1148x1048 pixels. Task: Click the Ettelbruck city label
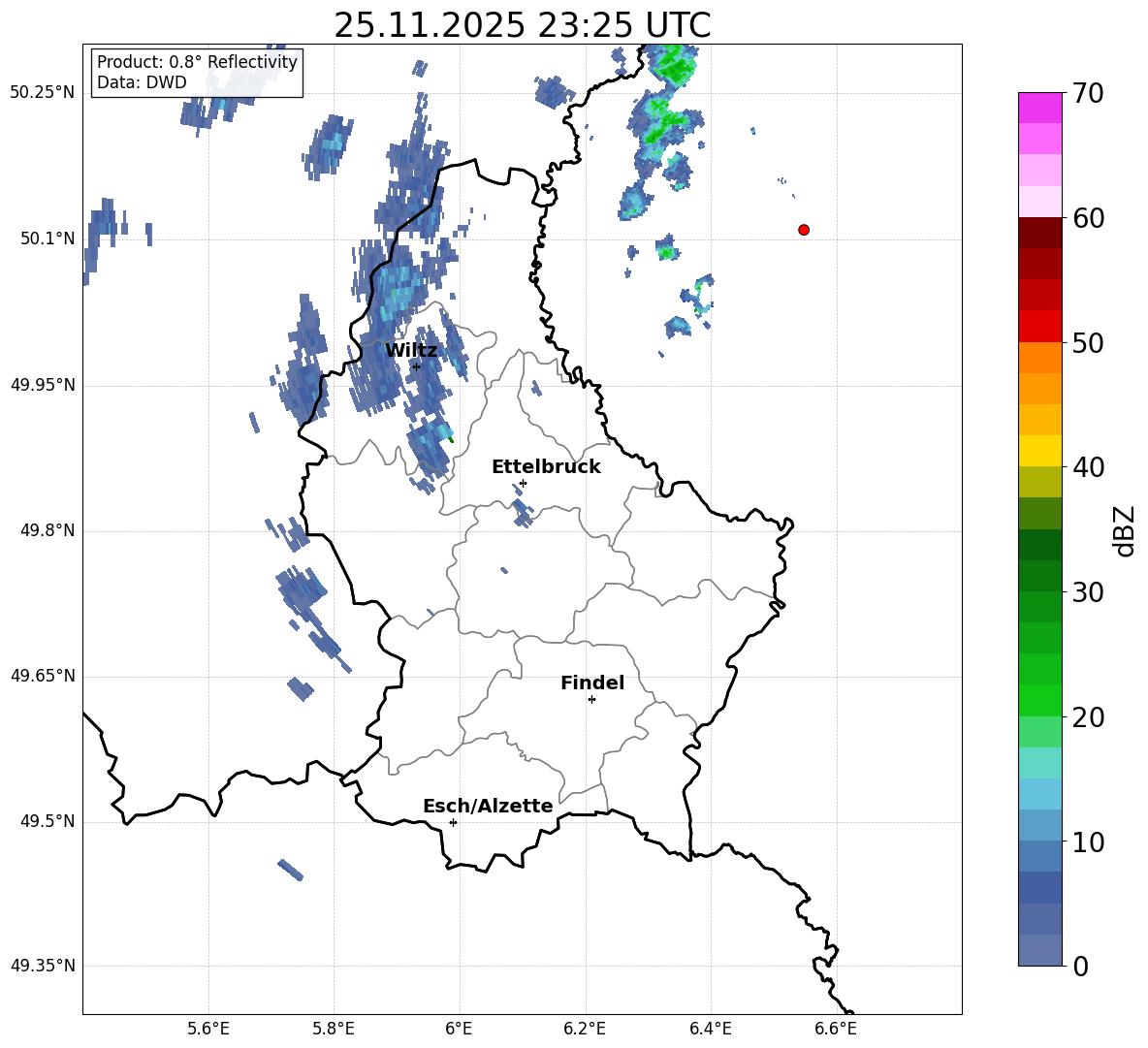546,466
